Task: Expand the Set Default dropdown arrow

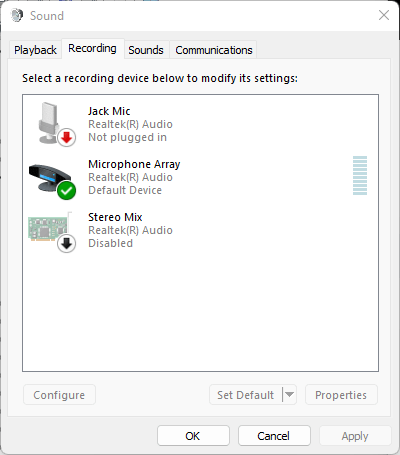Action: click(289, 395)
